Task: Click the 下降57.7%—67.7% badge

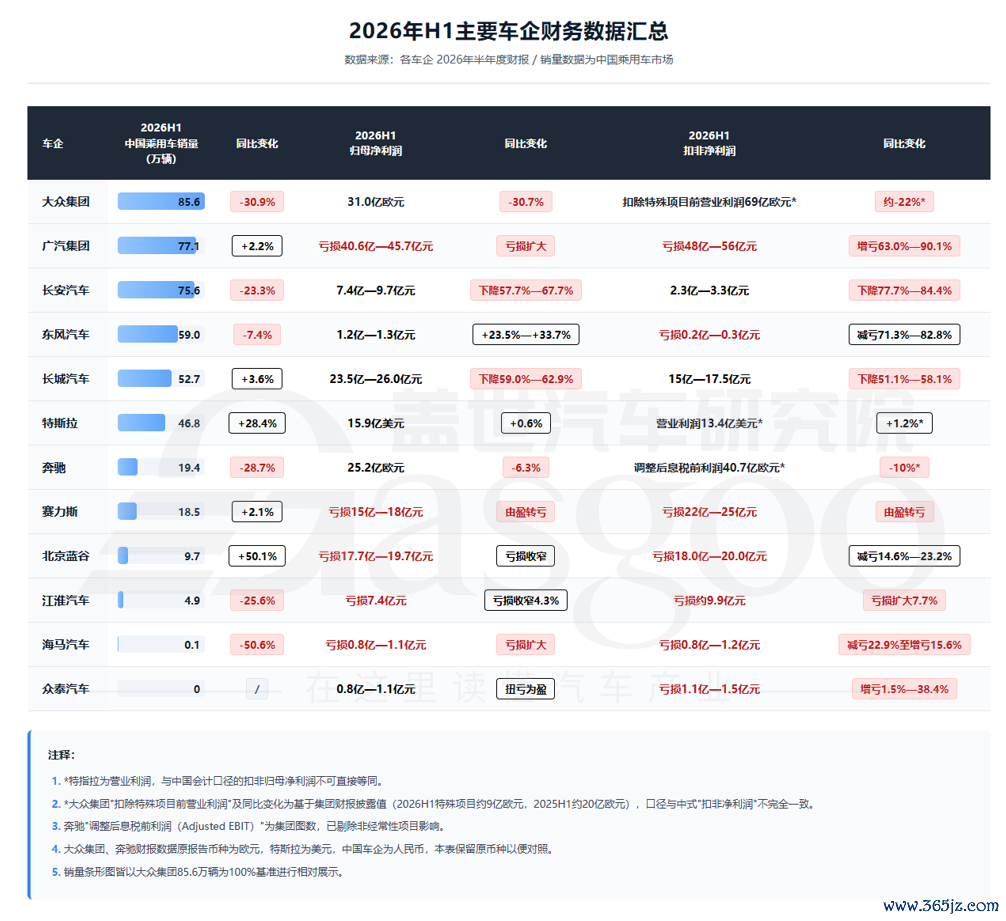Action: [x=525, y=290]
